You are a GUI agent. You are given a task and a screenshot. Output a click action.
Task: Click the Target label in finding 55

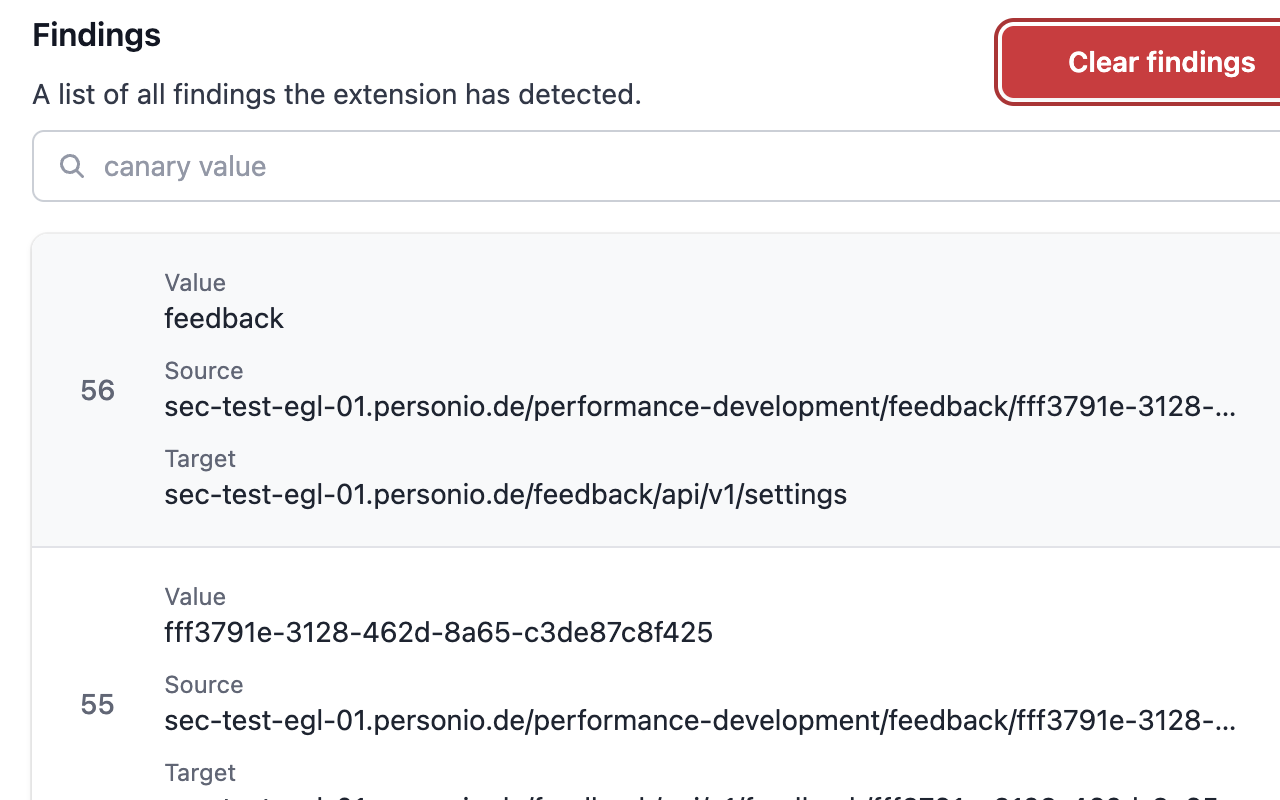tap(200, 773)
